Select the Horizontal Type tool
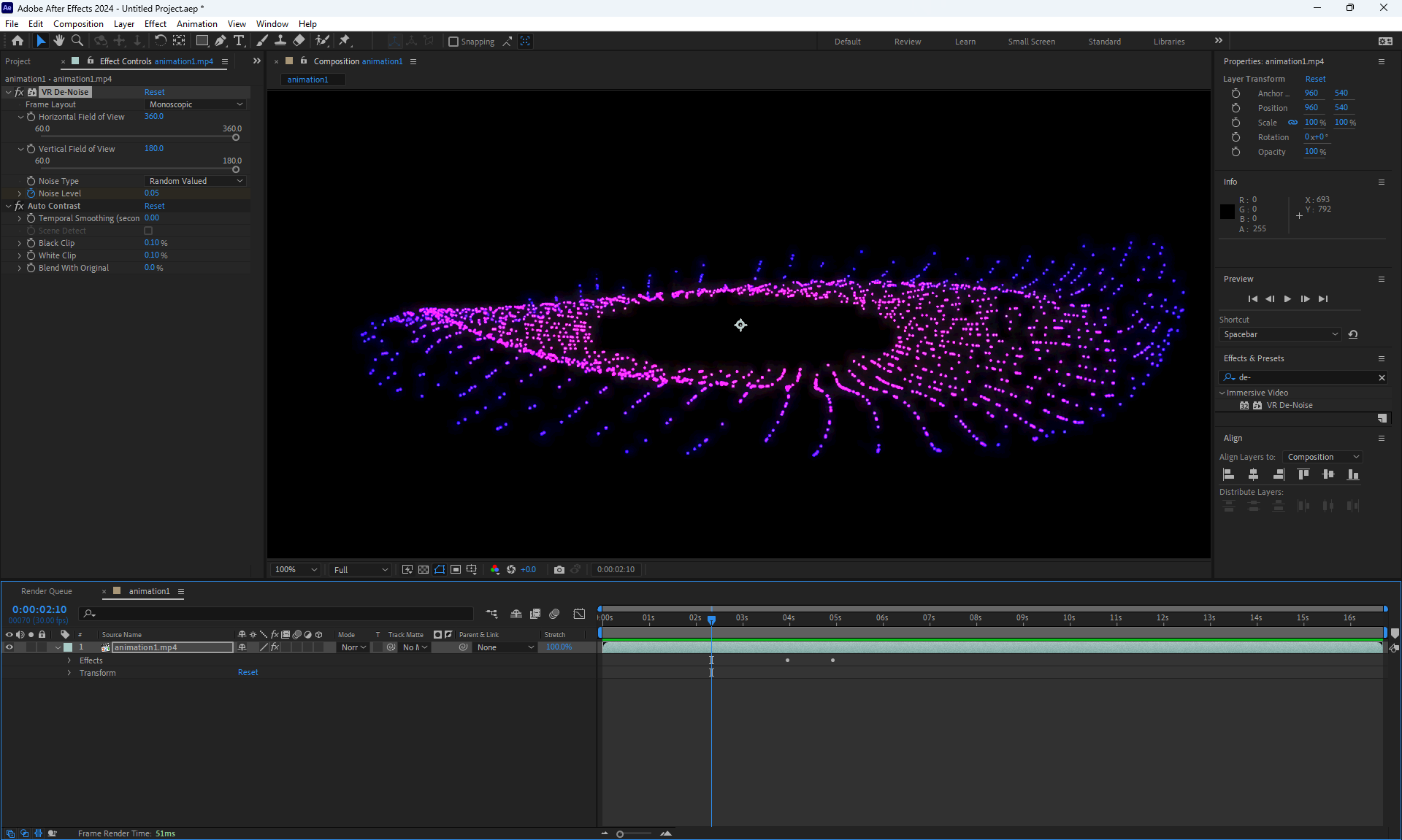 [x=239, y=41]
